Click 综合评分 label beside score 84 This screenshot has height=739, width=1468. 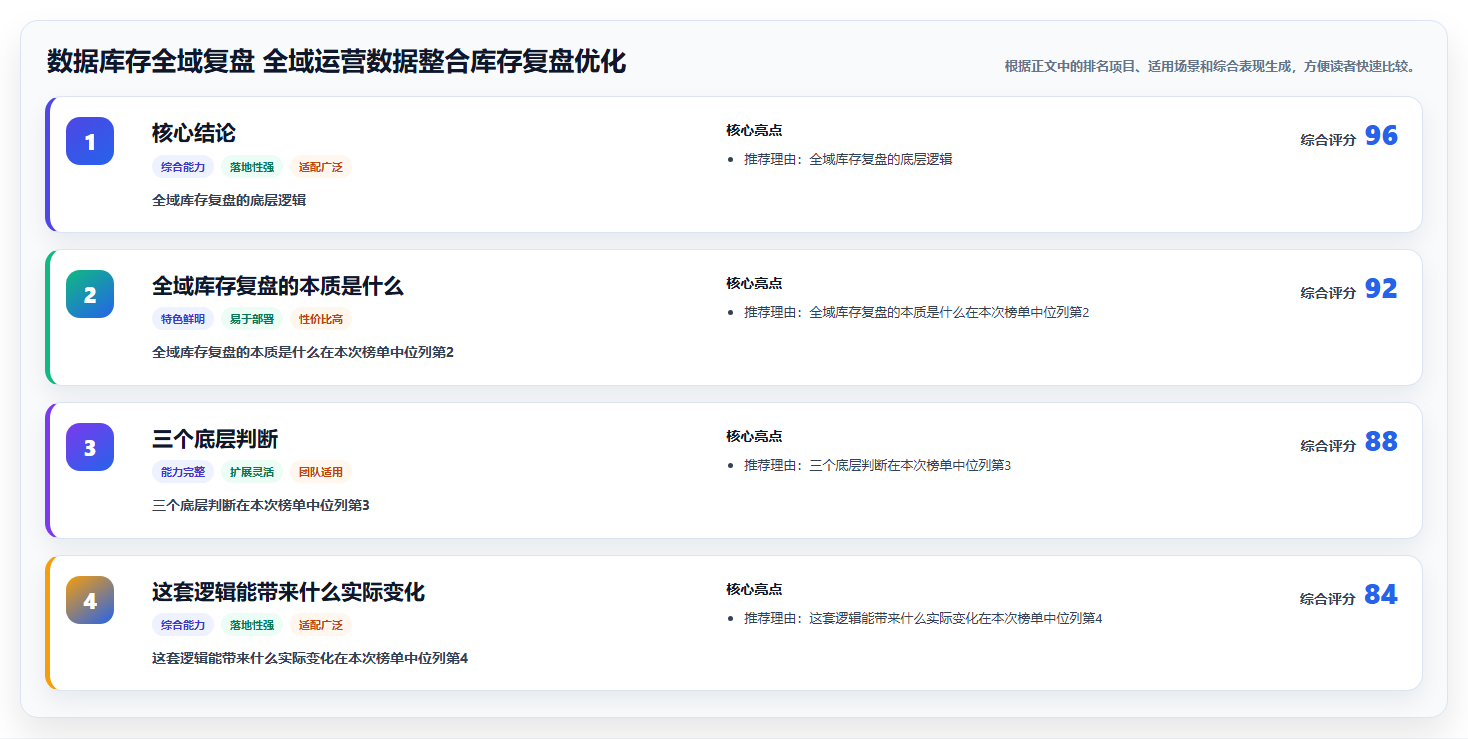pyautogui.click(x=1328, y=599)
